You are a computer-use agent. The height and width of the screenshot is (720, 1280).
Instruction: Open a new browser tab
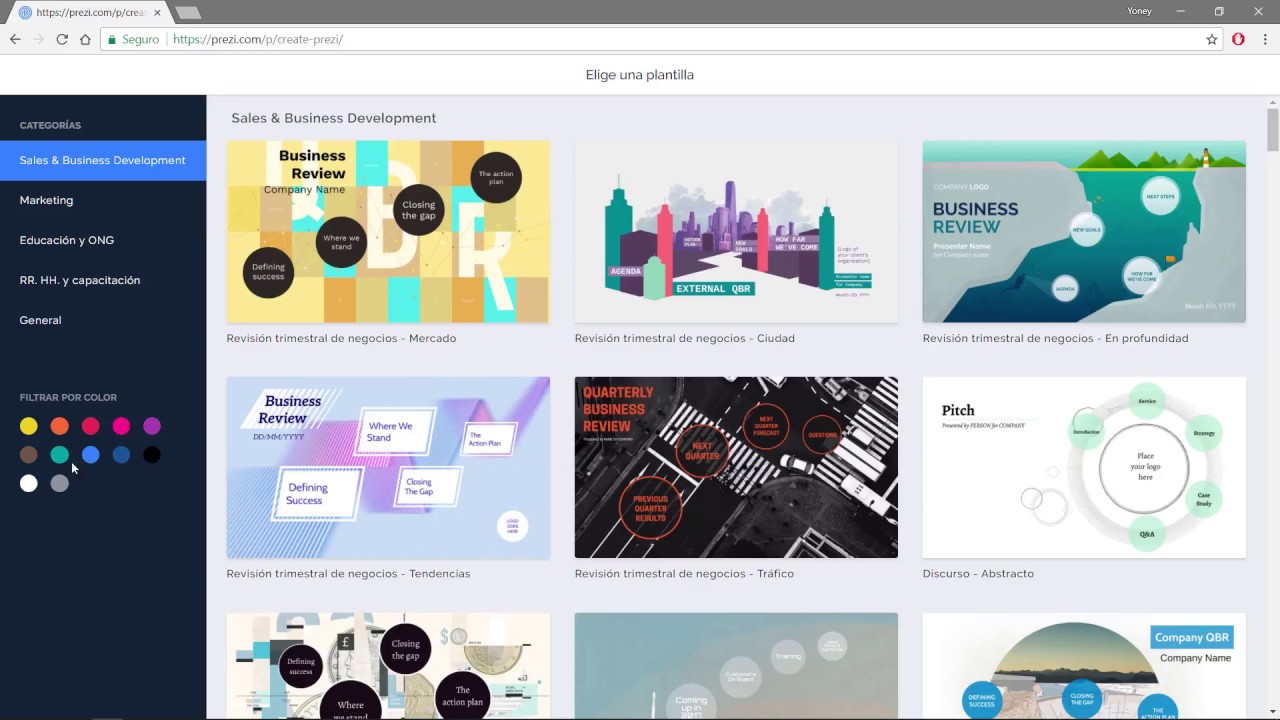(187, 12)
